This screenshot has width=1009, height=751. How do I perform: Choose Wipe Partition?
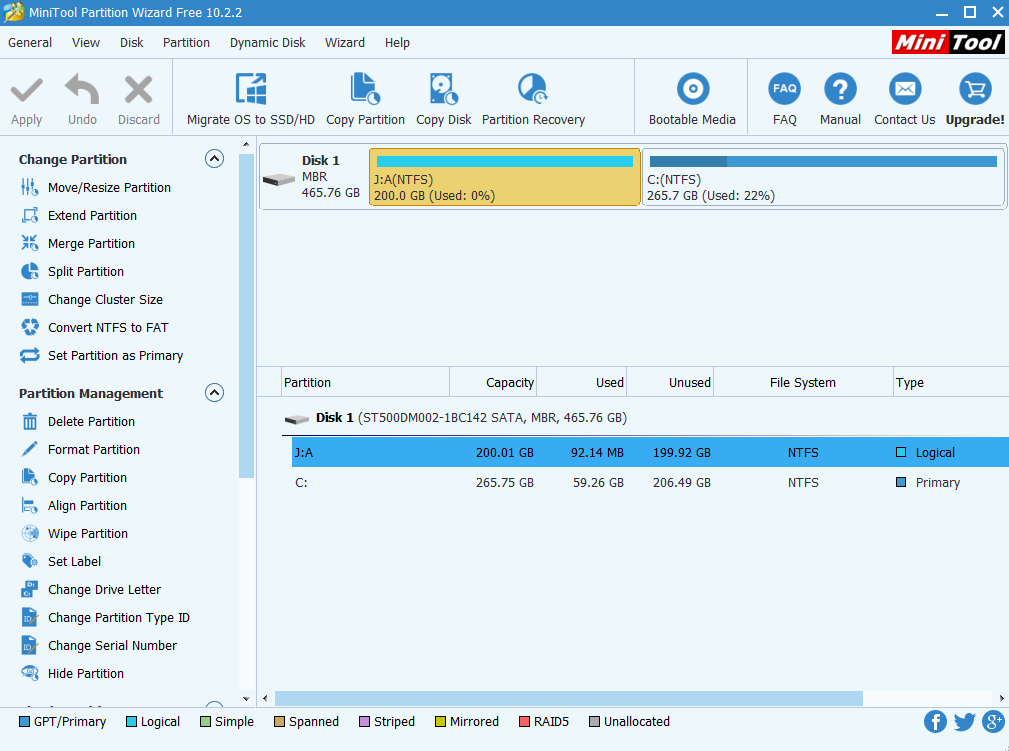(74, 533)
